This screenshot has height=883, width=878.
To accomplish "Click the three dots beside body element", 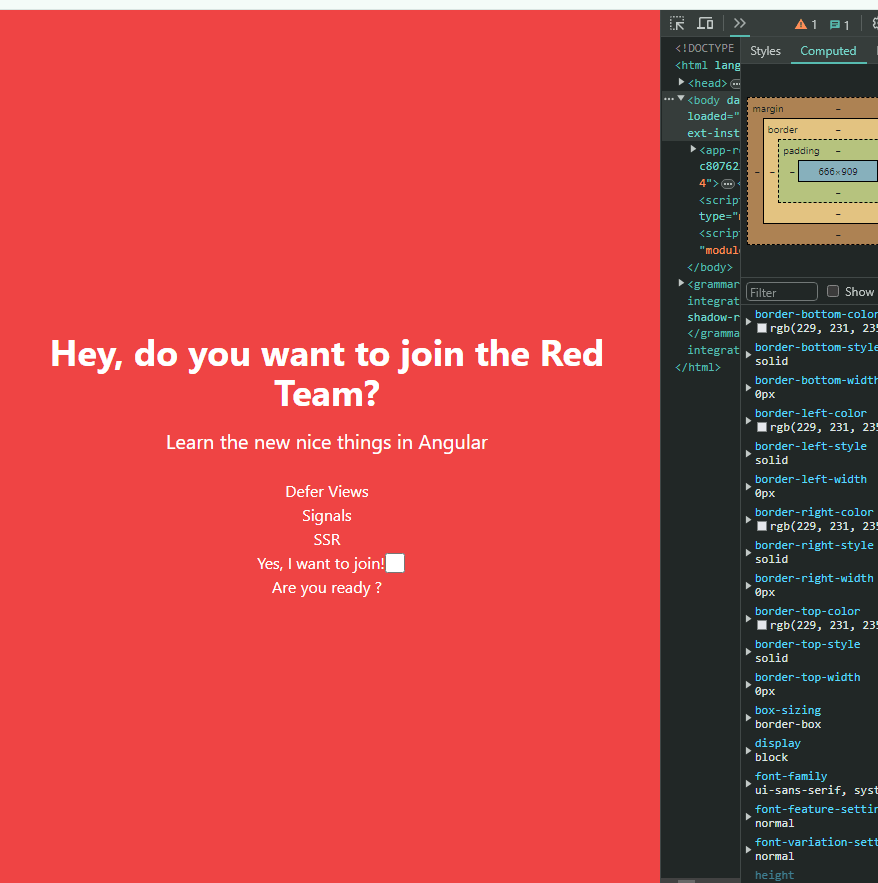I will point(668,100).
